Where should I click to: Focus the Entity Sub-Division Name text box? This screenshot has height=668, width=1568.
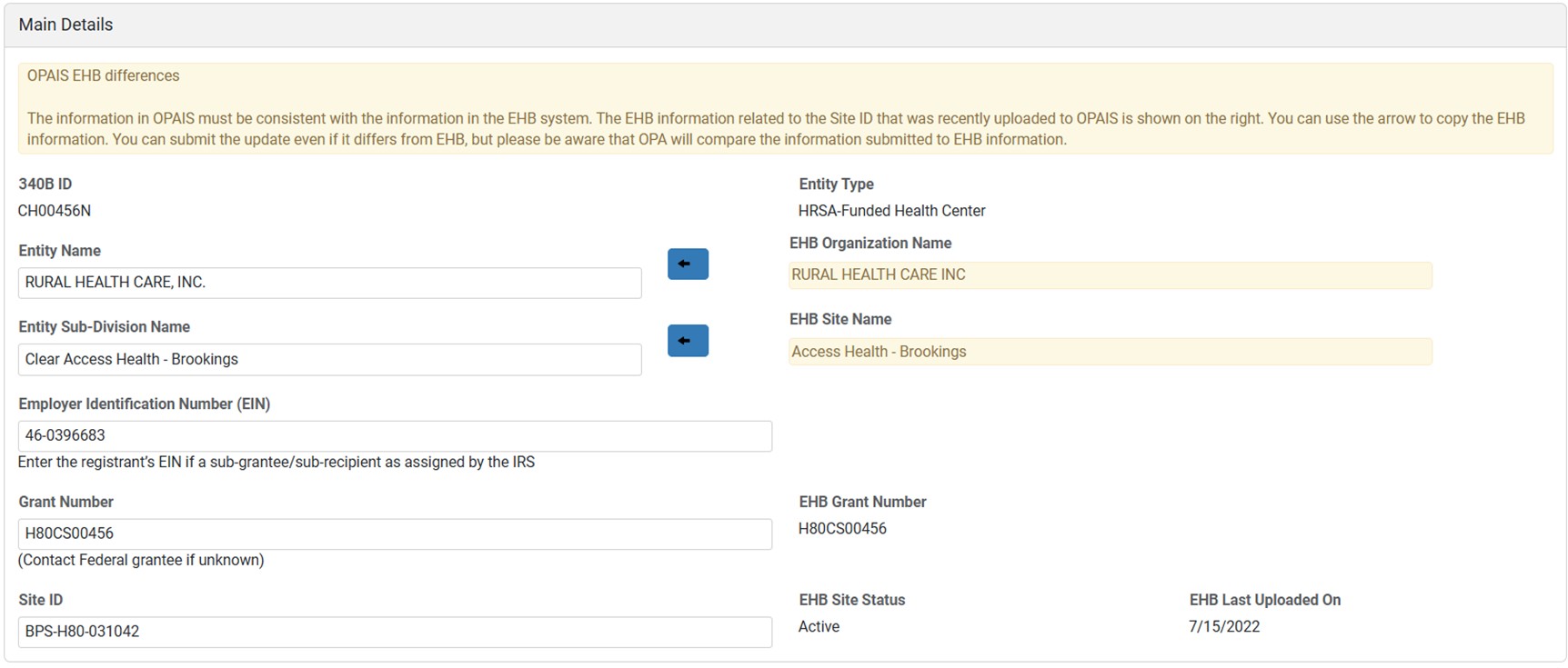329,360
